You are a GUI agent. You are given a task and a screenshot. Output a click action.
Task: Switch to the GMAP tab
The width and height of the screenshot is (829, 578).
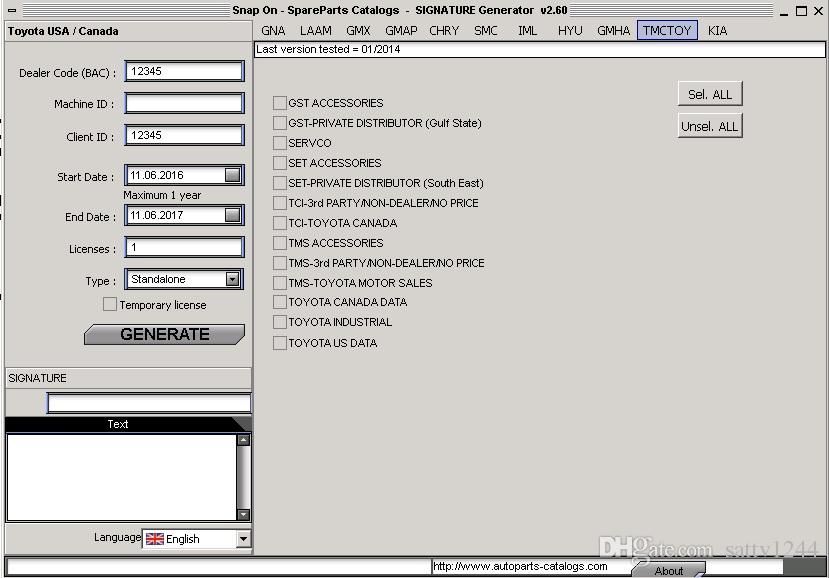pyautogui.click(x=401, y=31)
